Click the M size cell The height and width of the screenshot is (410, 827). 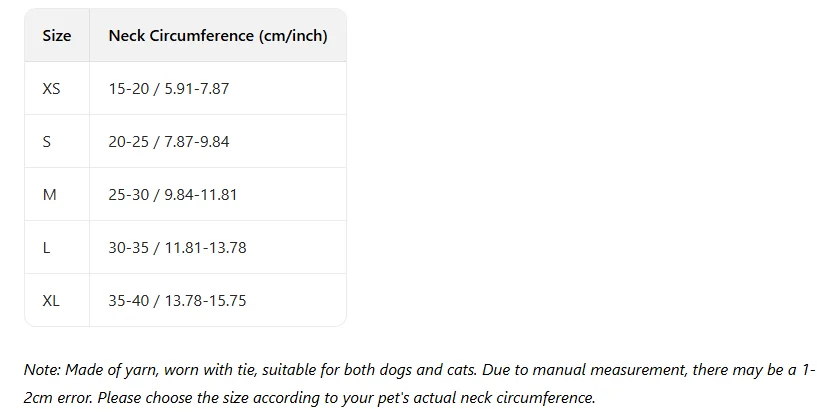(49, 194)
